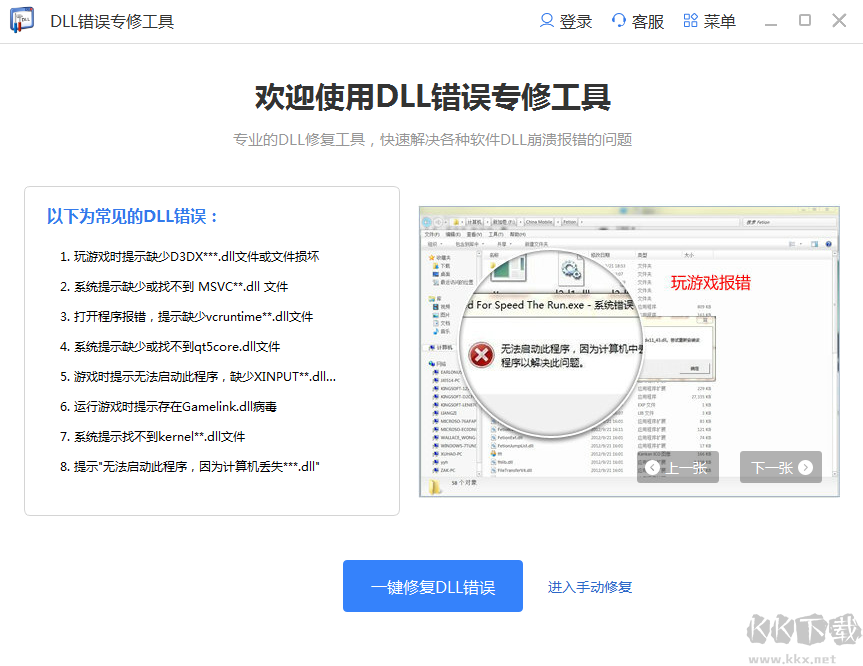Click the DLL repair tool logo icon

(x=20, y=20)
